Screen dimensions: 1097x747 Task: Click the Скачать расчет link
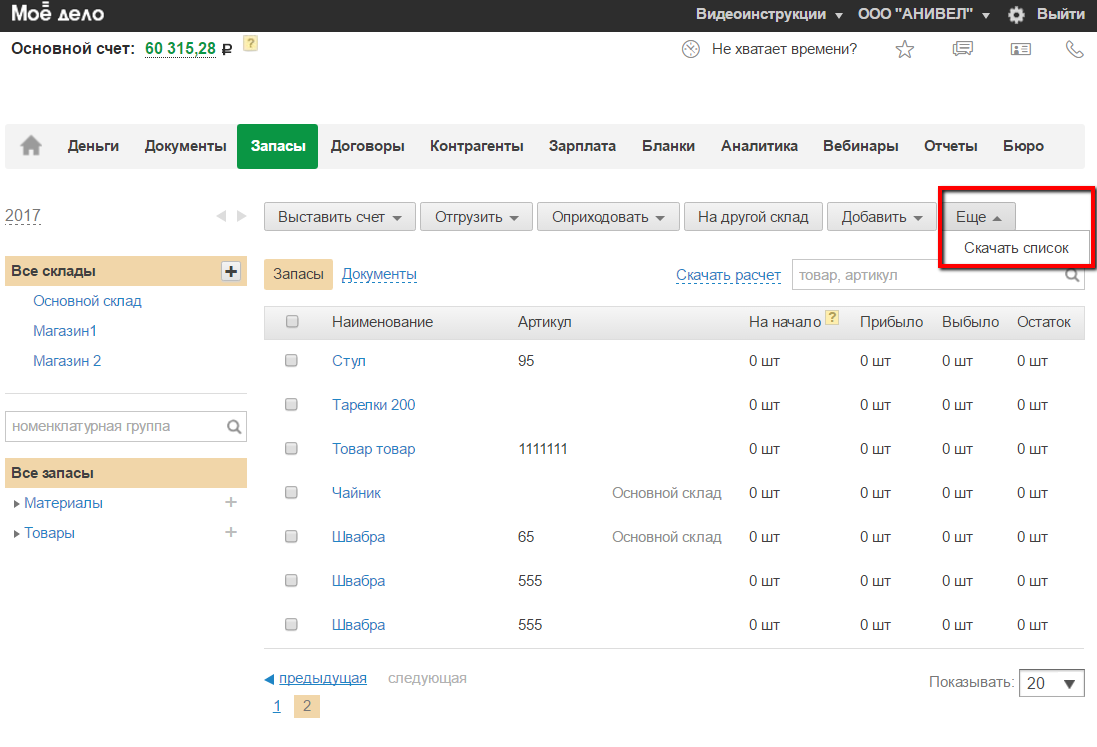[728, 275]
